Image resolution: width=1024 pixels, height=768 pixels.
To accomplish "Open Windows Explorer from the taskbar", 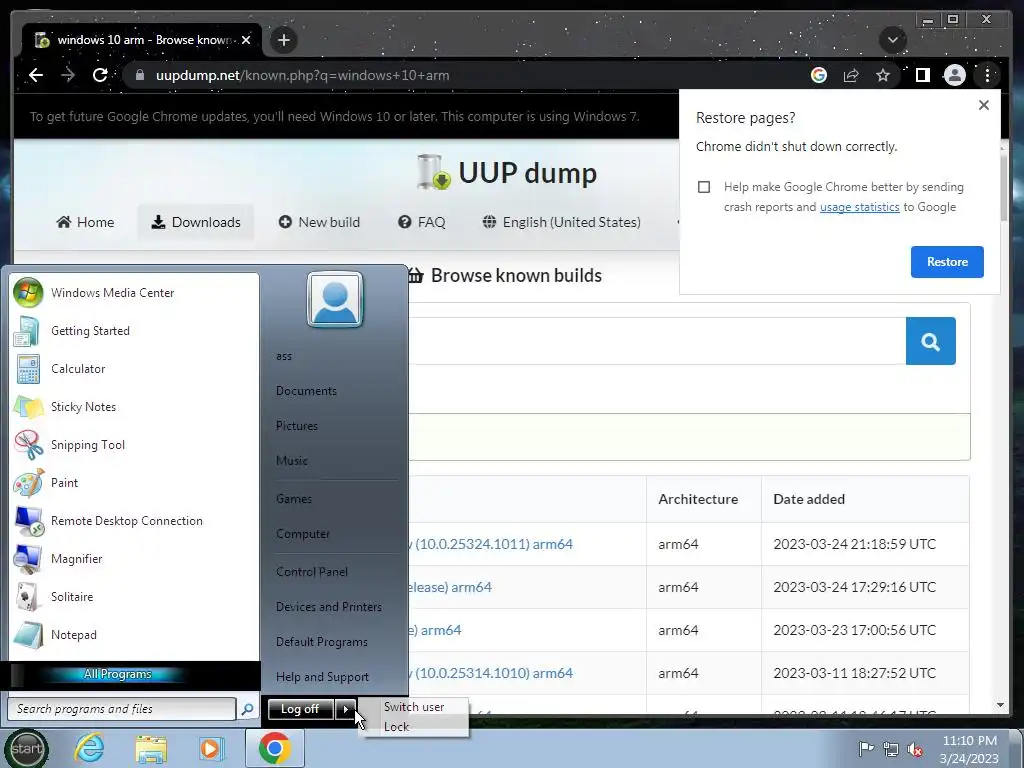I will (x=150, y=748).
